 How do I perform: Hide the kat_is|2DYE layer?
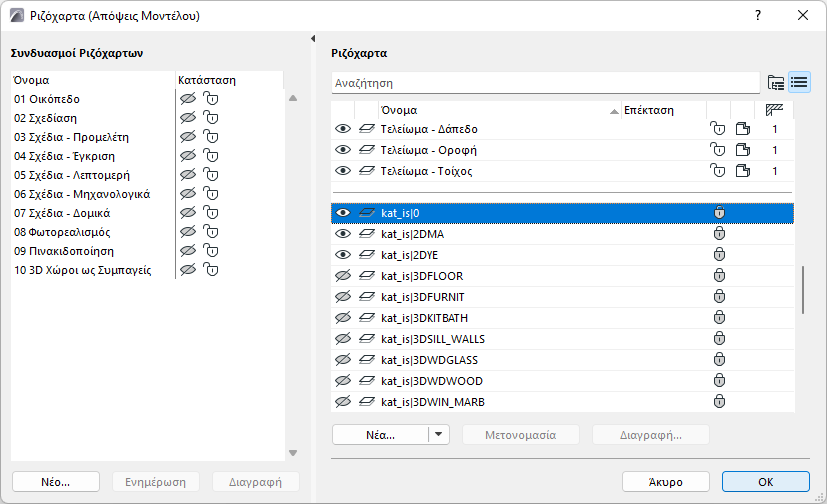[x=343, y=255]
